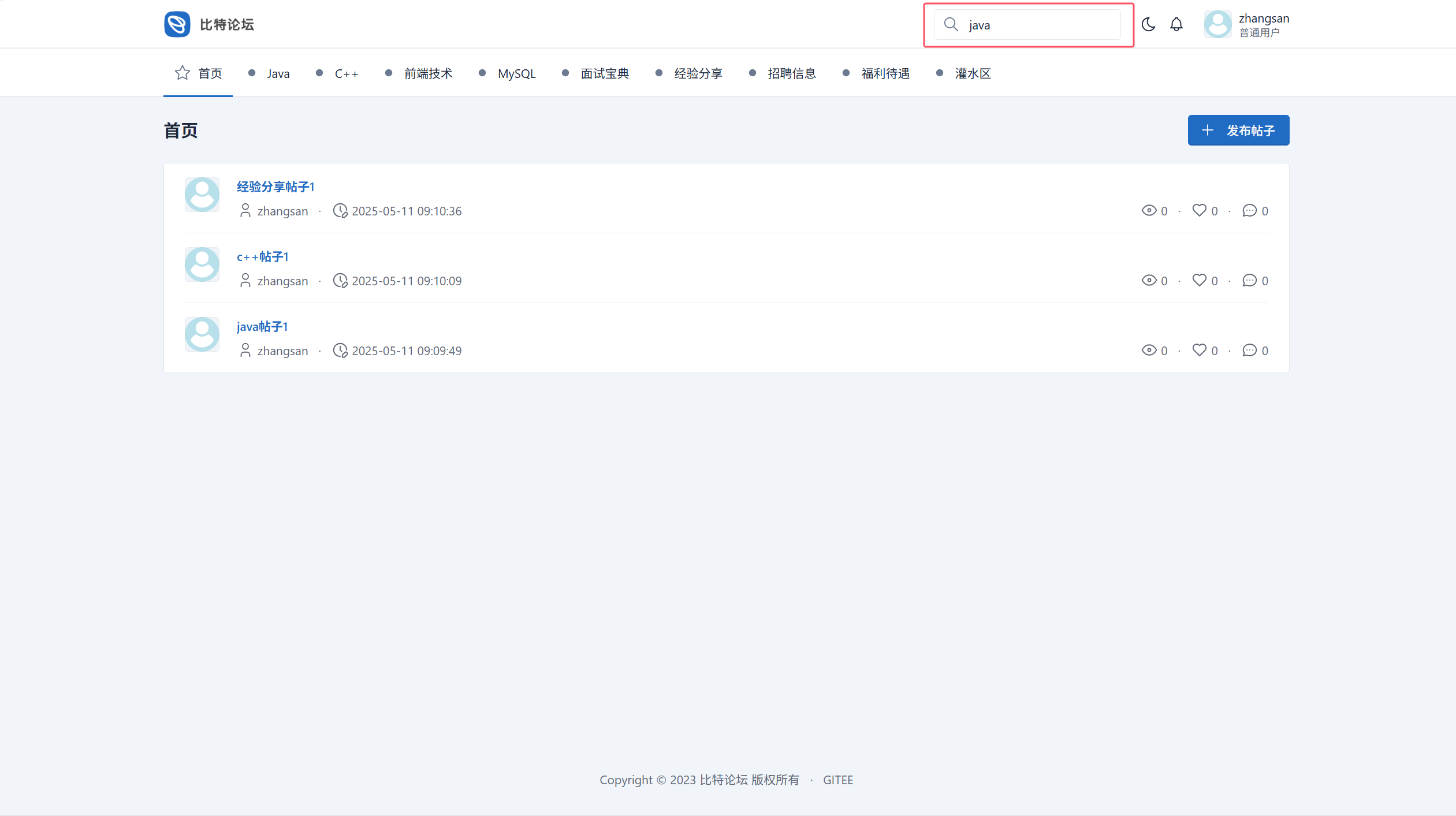
Task: Click the 比特论坛 logo icon
Action: point(177,24)
